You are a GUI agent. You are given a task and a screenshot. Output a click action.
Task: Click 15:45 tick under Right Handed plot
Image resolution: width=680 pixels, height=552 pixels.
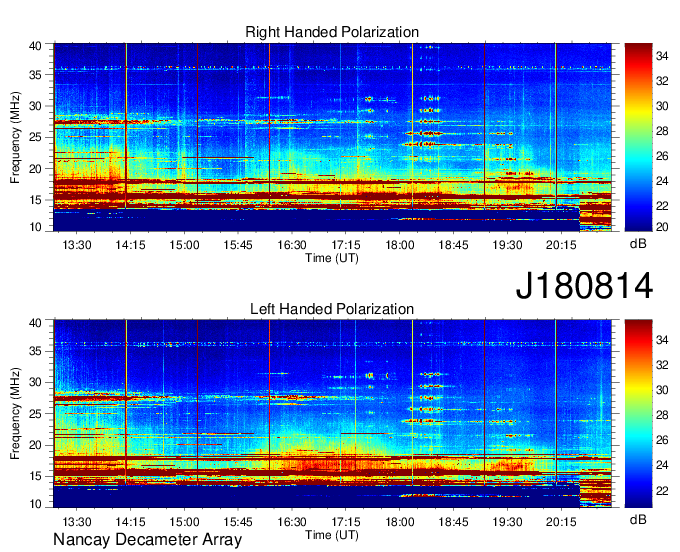coord(238,245)
